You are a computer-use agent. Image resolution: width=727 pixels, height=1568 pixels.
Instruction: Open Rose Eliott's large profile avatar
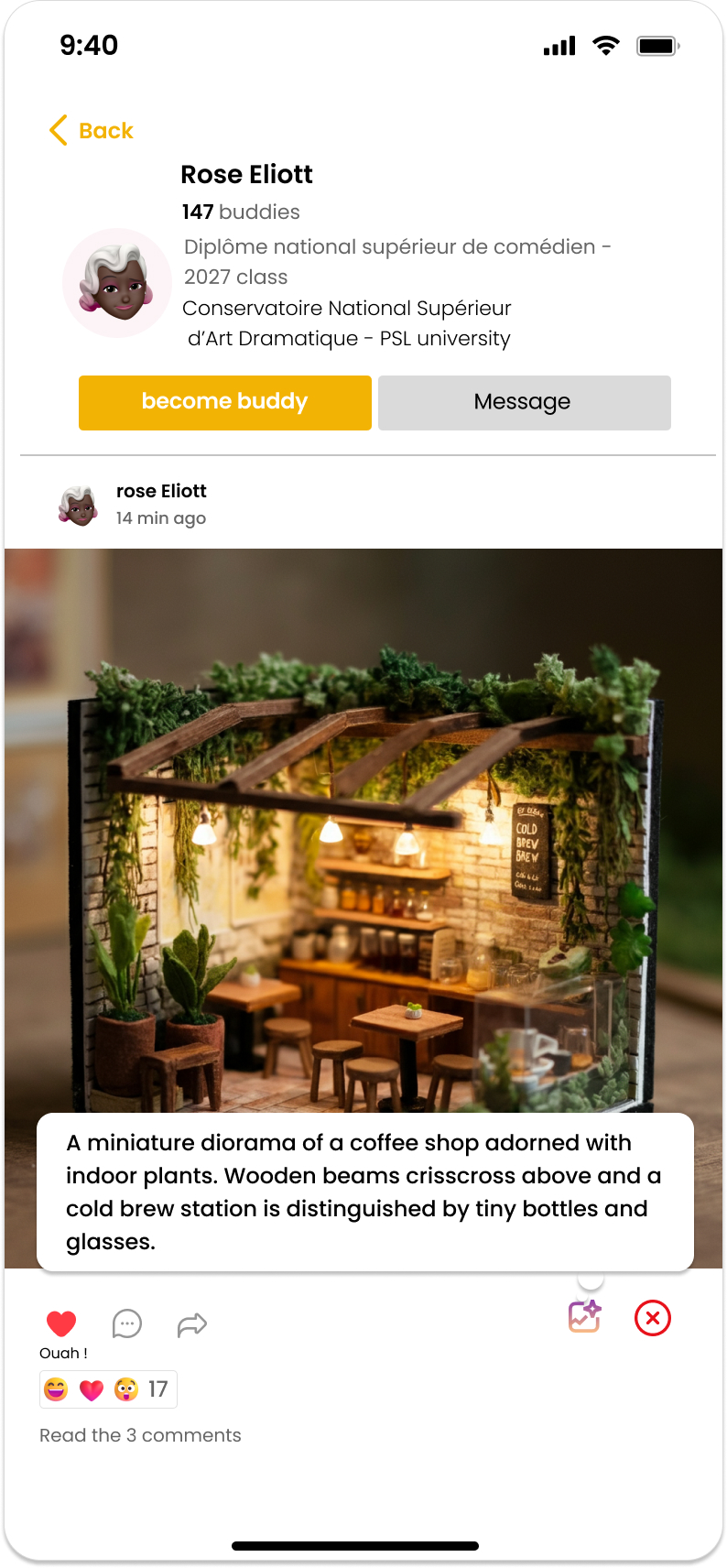117,283
